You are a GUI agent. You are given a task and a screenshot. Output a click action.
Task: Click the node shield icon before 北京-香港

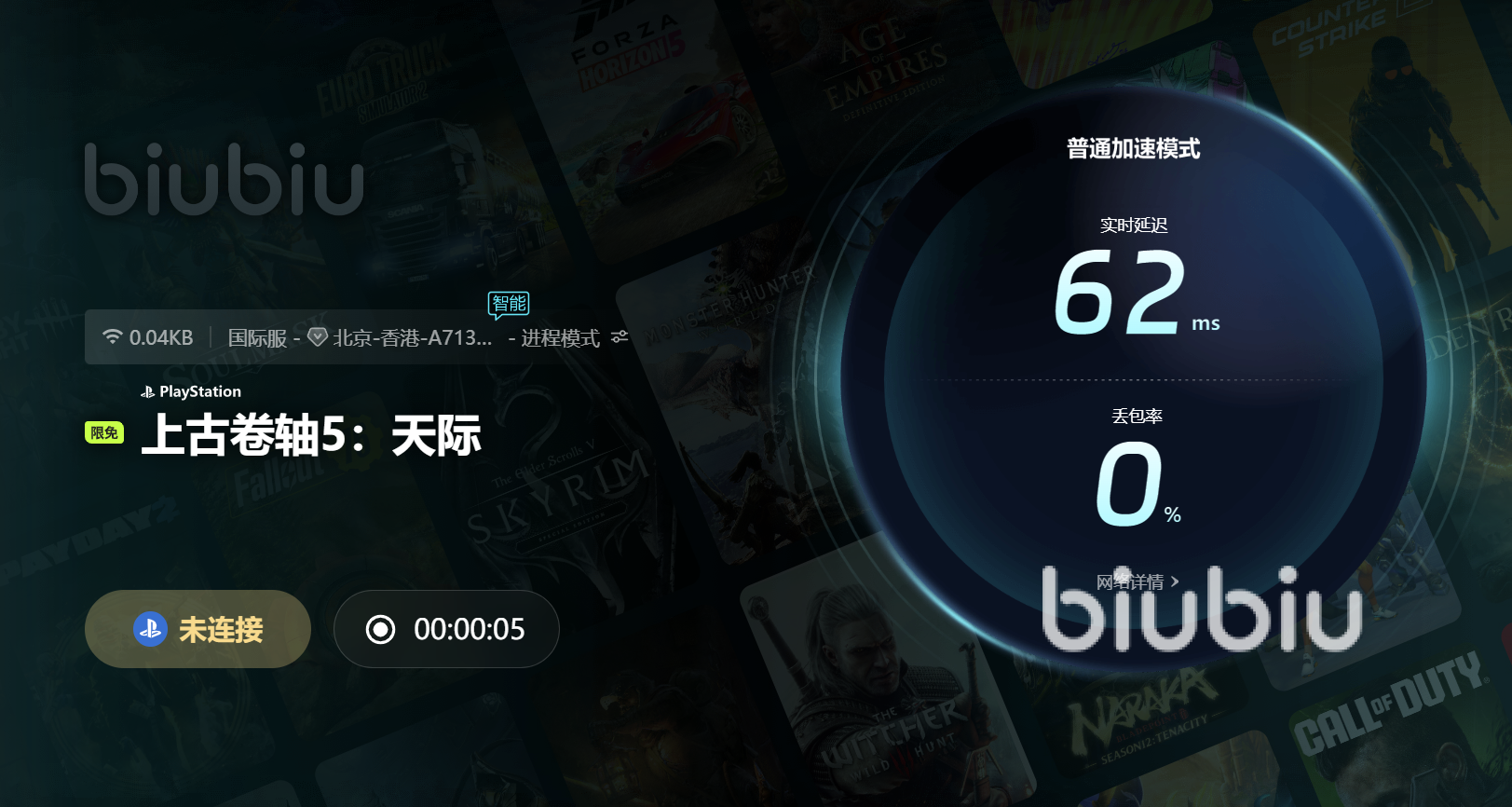pyautogui.click(x=318, y=337)
